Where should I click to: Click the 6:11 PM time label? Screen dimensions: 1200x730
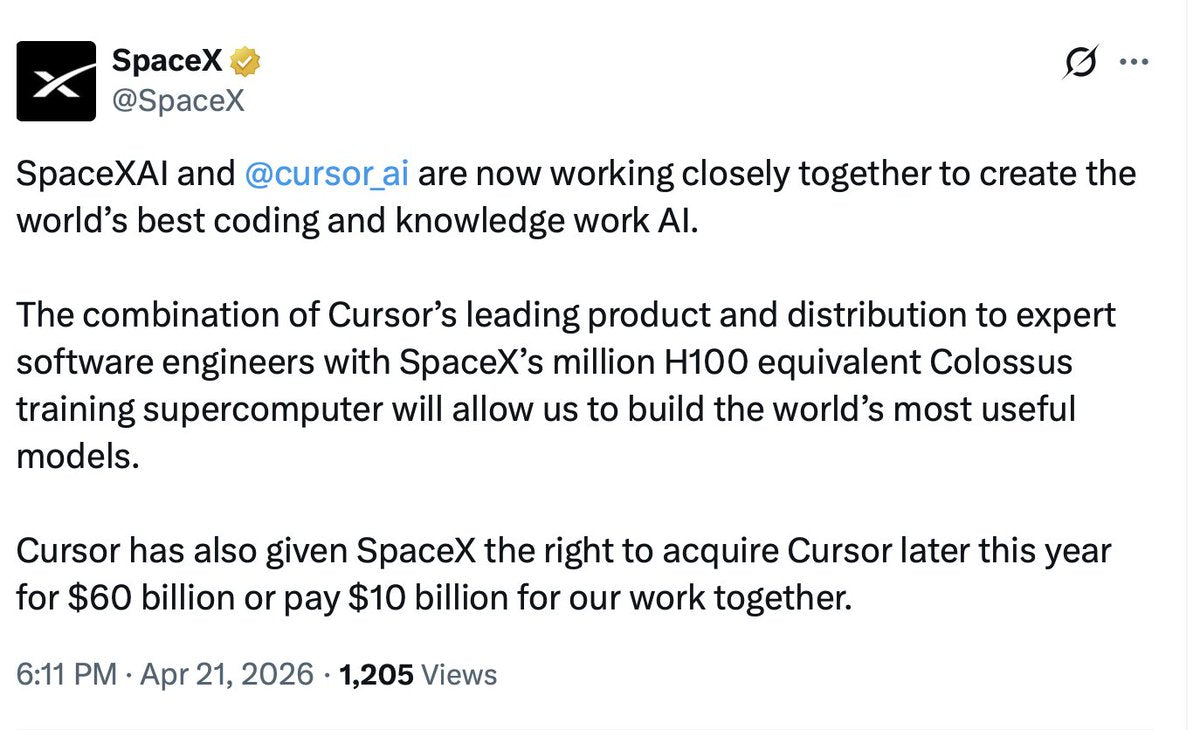[x=66, y=674]
